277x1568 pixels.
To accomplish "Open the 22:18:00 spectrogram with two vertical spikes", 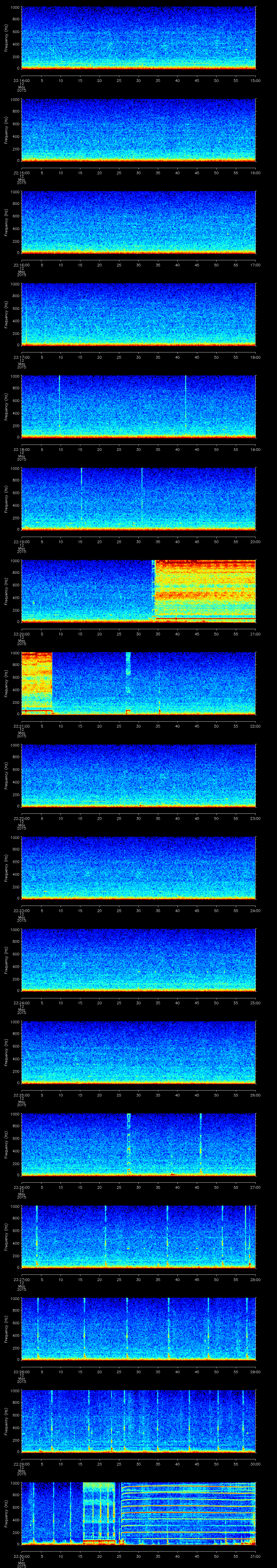I will tap(138, 407).
